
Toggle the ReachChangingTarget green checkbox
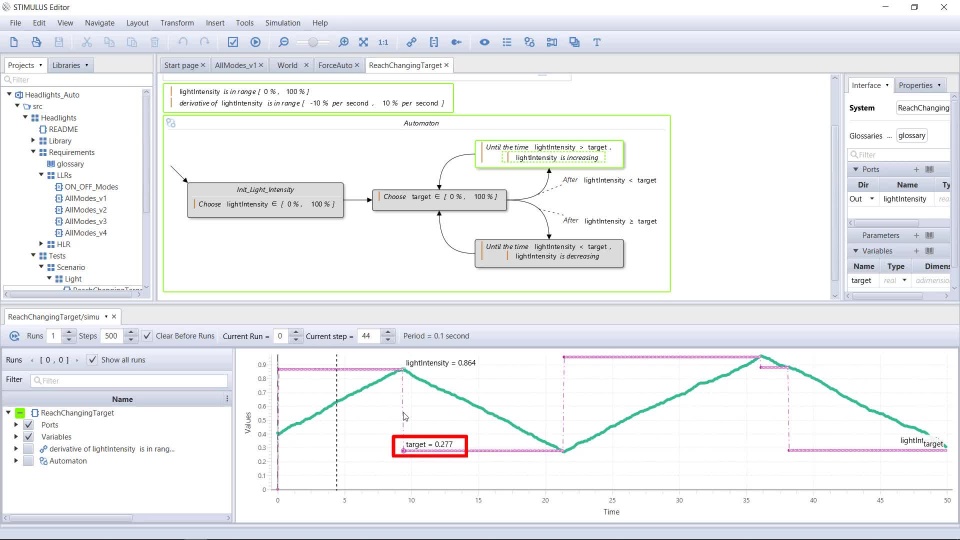tap(20, 413)
